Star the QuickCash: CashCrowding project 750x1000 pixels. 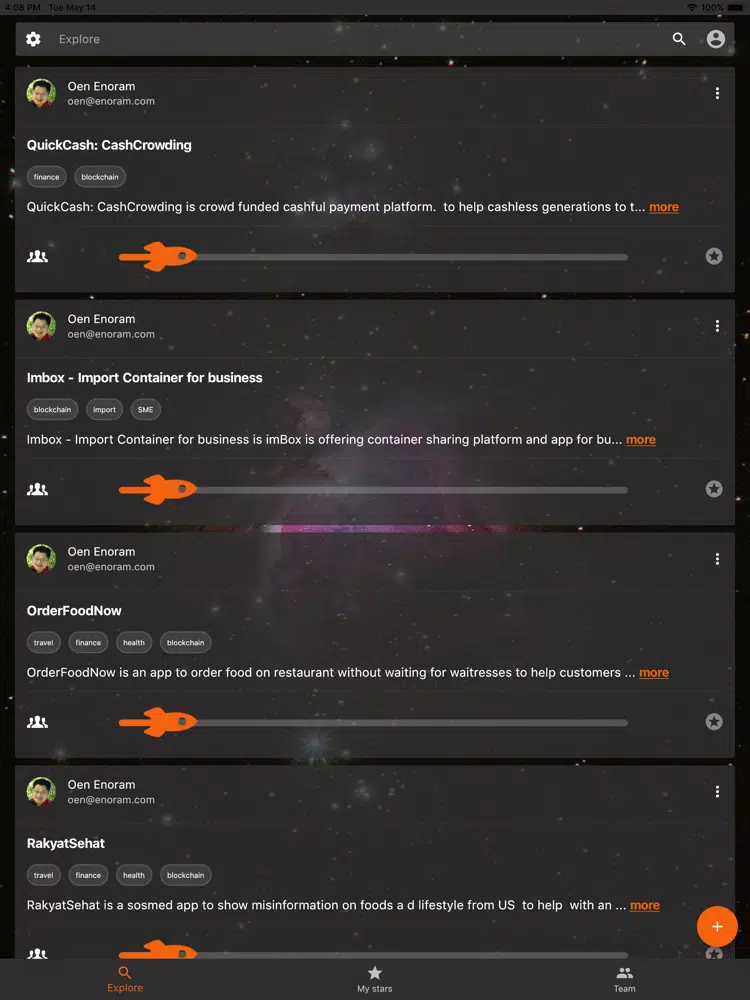point(714,256)
